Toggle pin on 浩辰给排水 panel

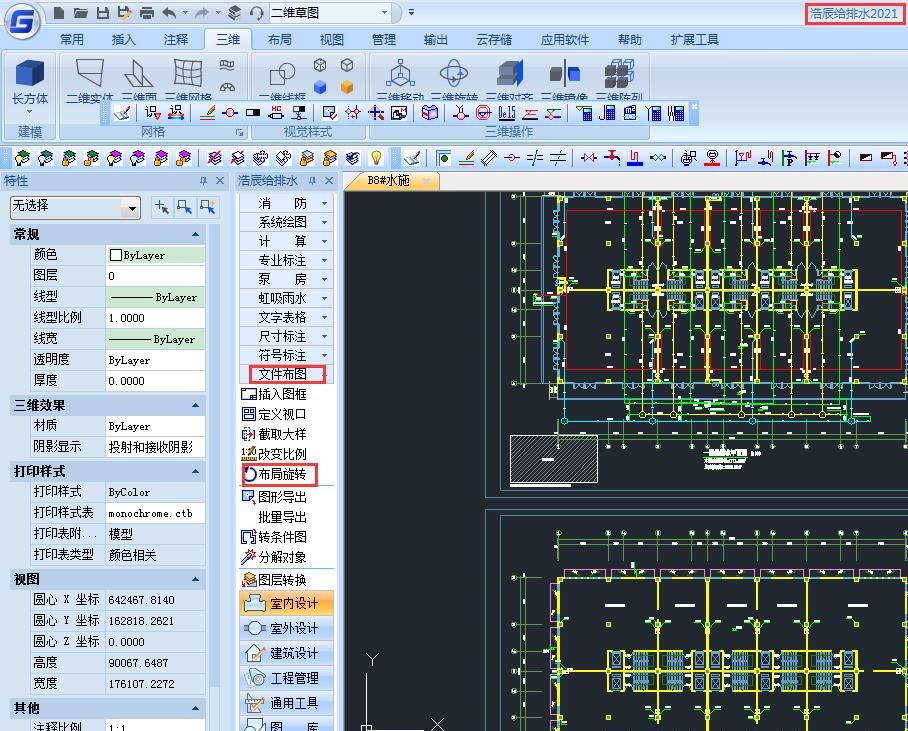pos(312,181)
